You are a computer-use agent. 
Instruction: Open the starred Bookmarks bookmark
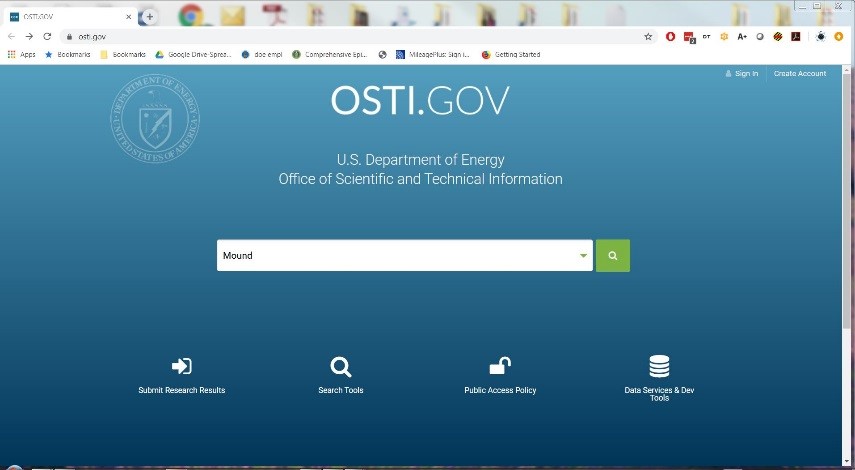[x=68, y=55]
